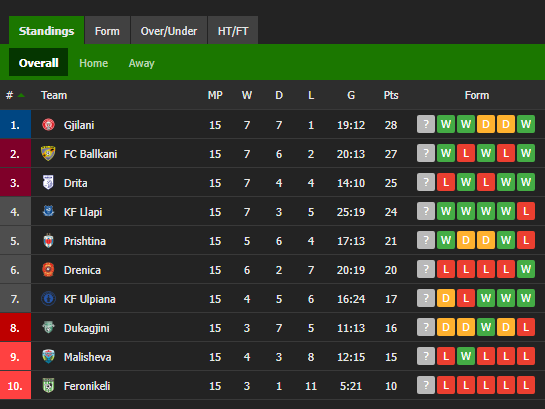Select the Away standings filter
The width and height of the screenshot is (545, 409).
(x=141, y=63)
